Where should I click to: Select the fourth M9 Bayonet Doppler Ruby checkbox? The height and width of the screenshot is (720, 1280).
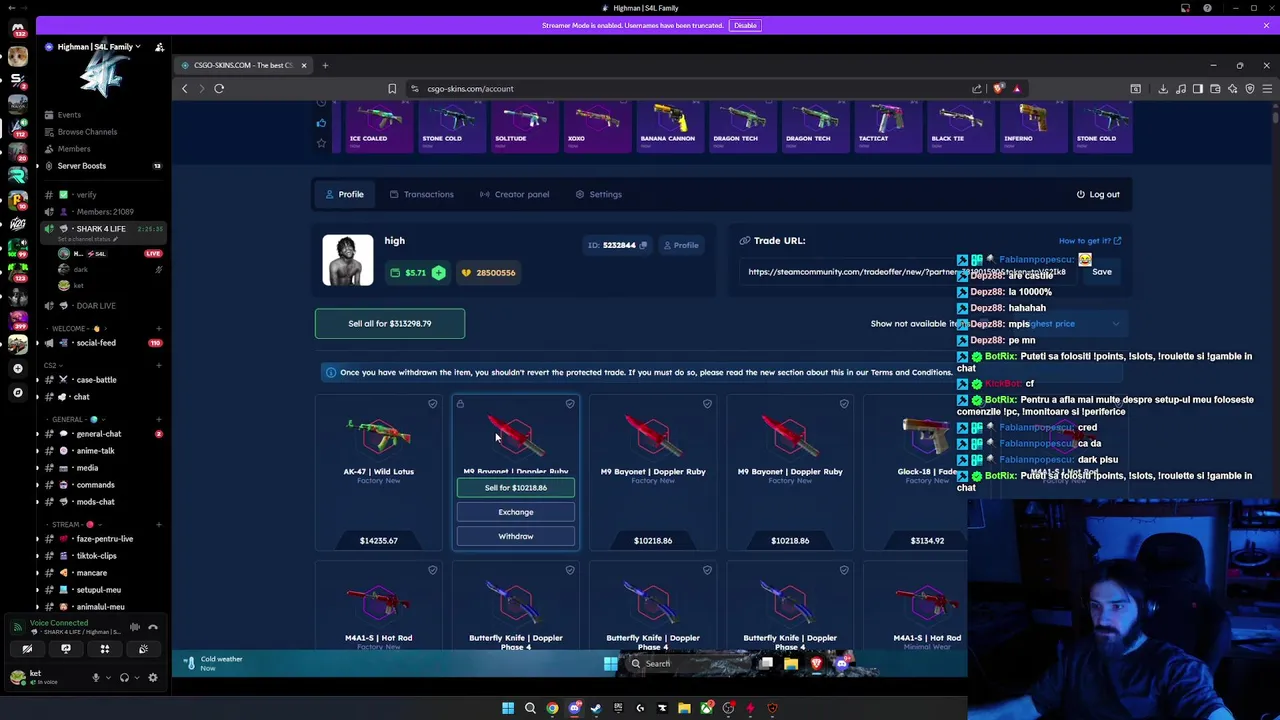click(x=844, y=404)
